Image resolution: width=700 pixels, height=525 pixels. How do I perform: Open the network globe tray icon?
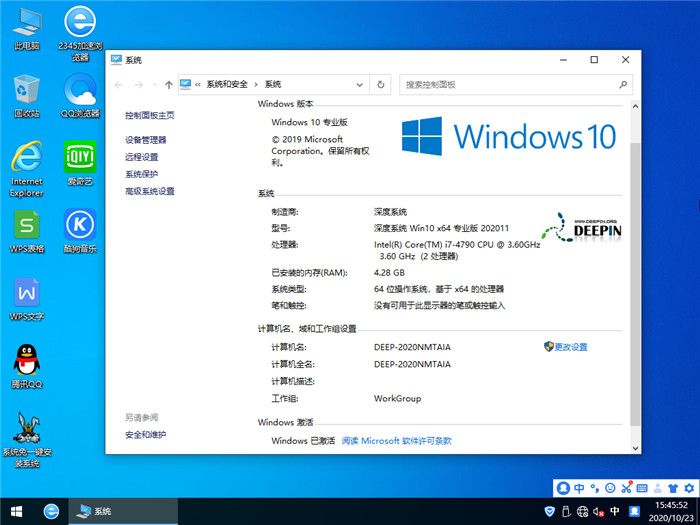582,512
